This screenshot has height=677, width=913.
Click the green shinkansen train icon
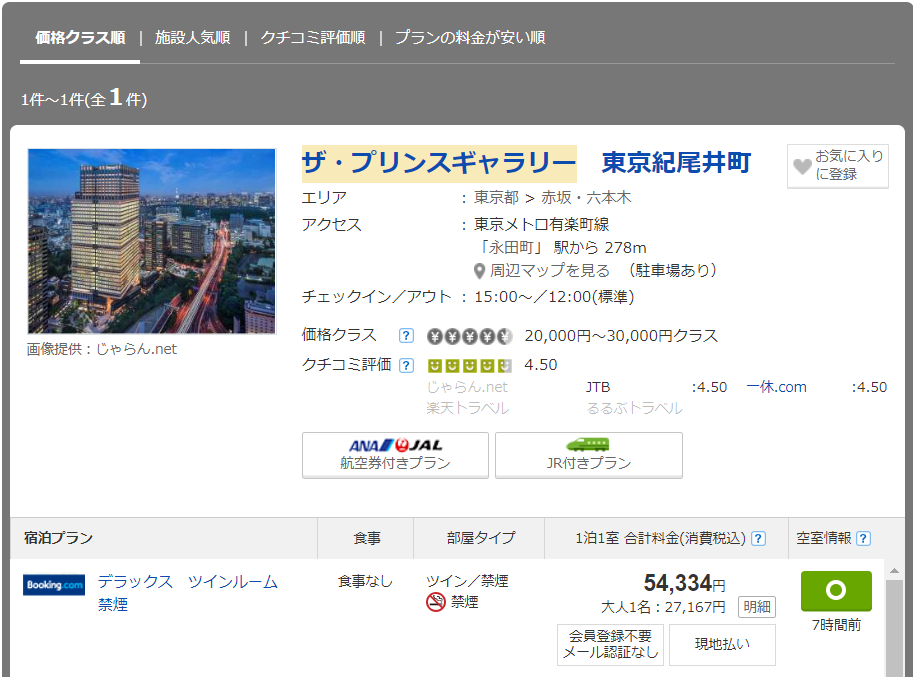[588, 445]
